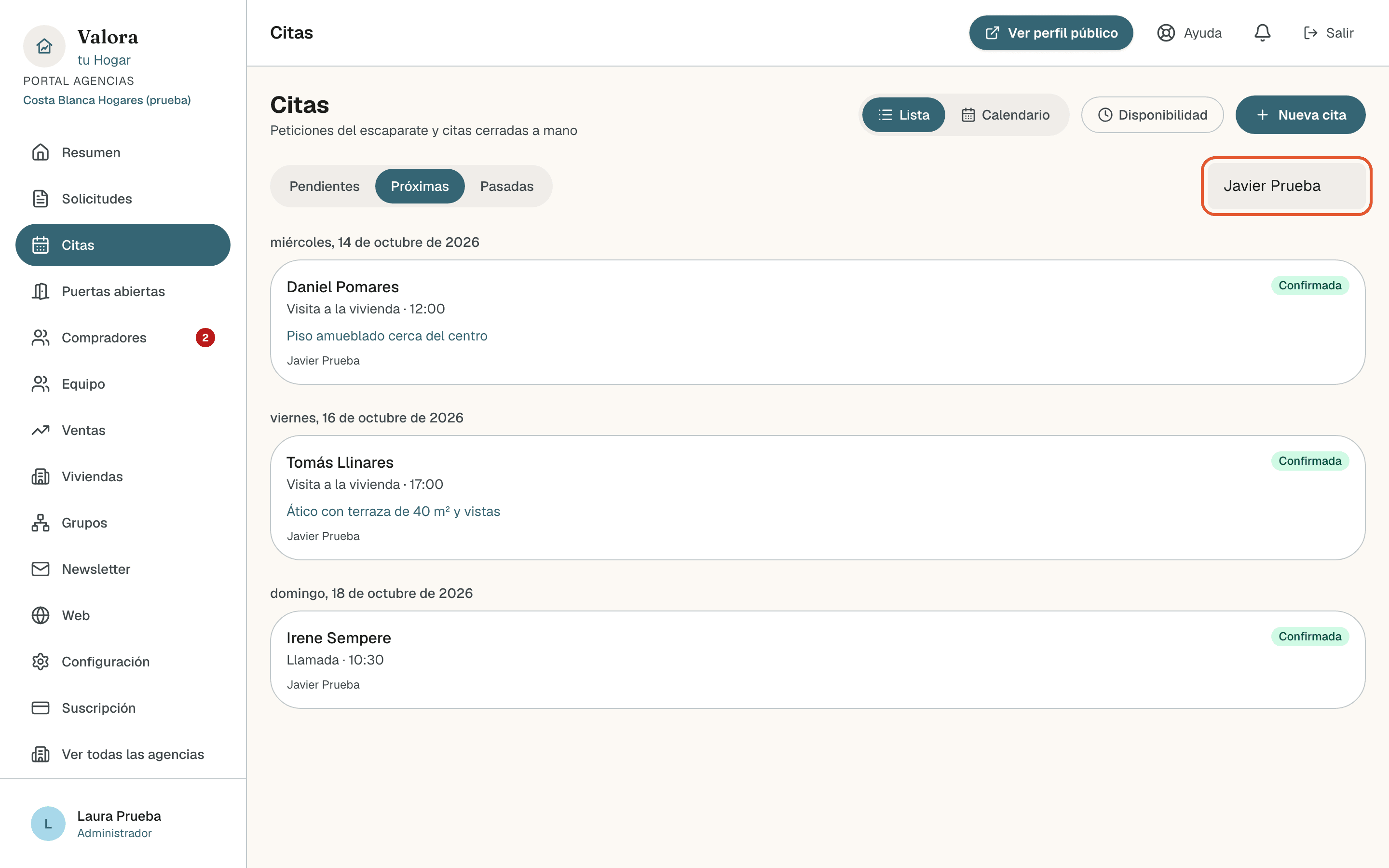Screen dimensions: 1389x868
Task: Click the Valora house logo icon
Action: [x=44, y=46]
